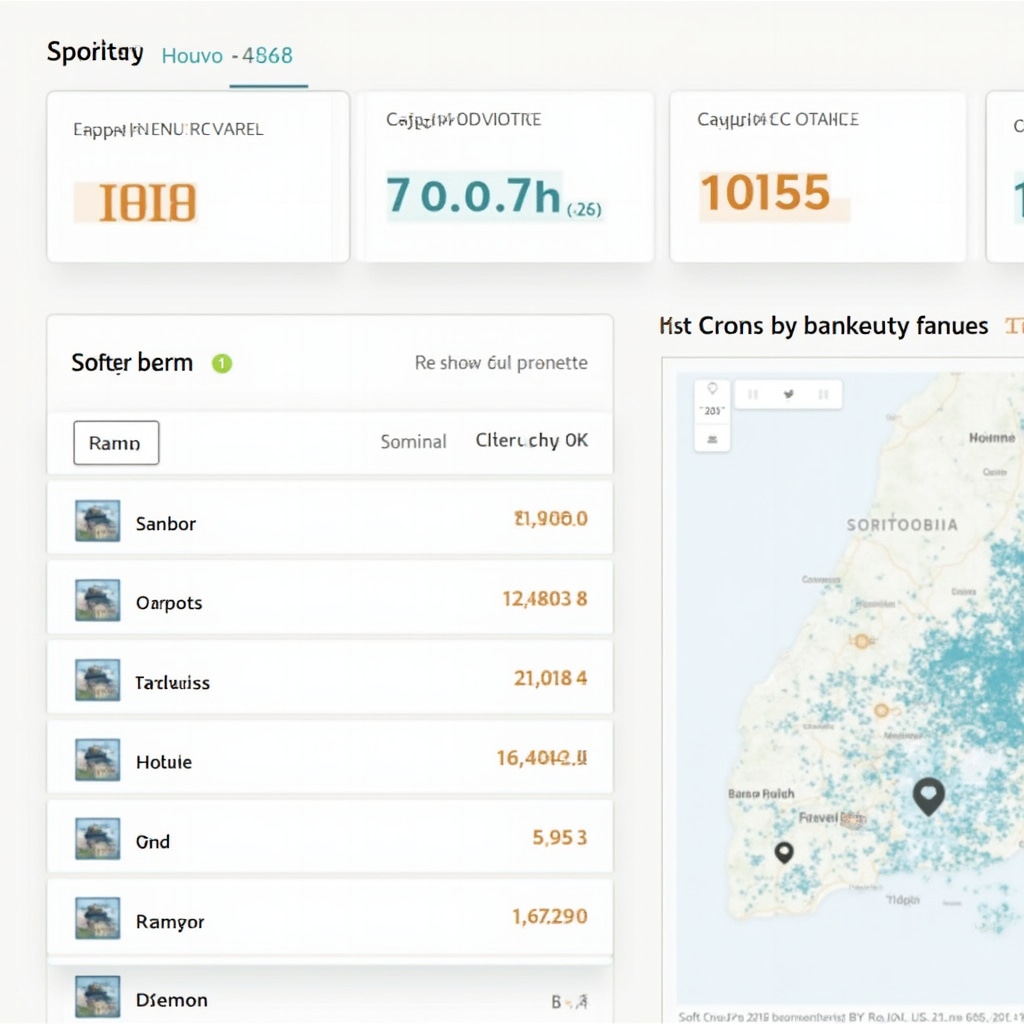
Task: Click the bird icon in the map toolbar
Action: click(x=788, y=394)
